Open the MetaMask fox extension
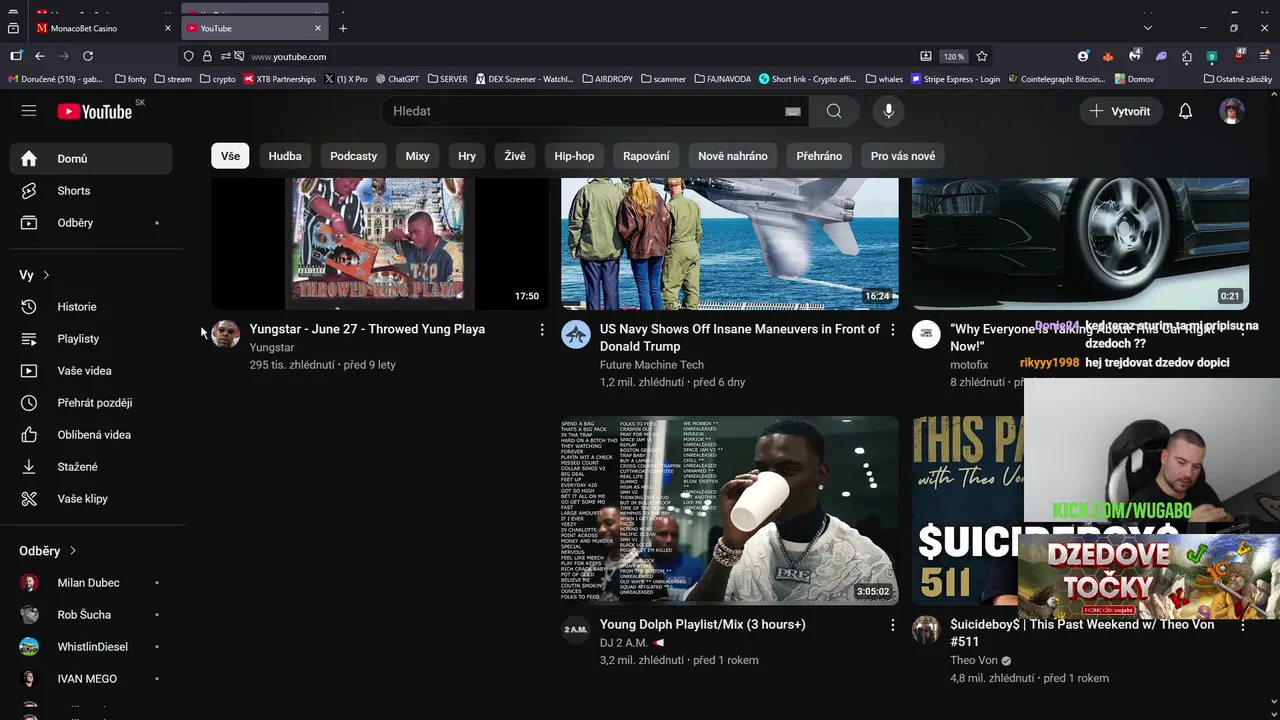The width and height of the screenshot is (1280, 720). pos(1108,56)
